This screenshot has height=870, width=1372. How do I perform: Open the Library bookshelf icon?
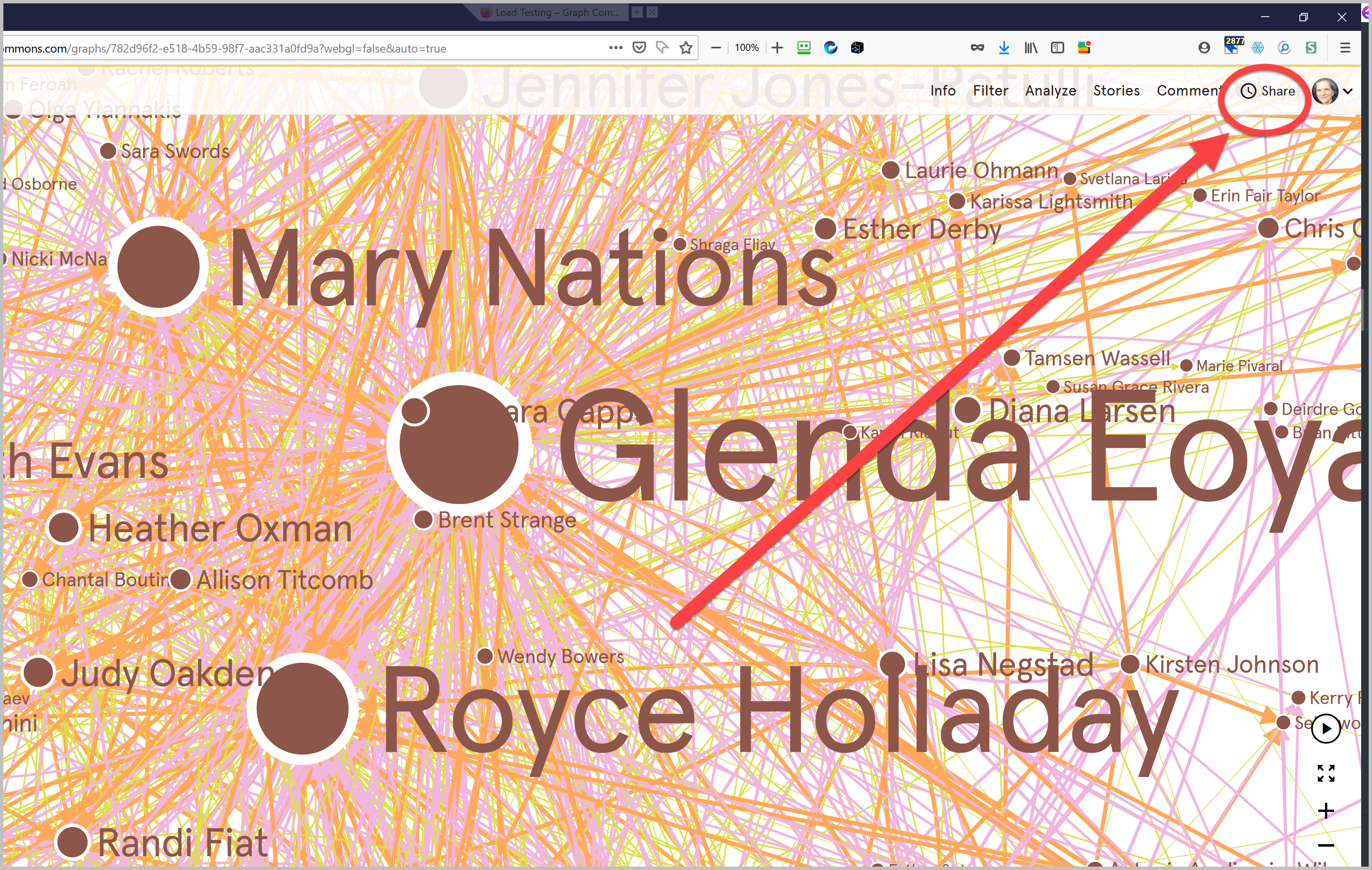click(1031, 48)
